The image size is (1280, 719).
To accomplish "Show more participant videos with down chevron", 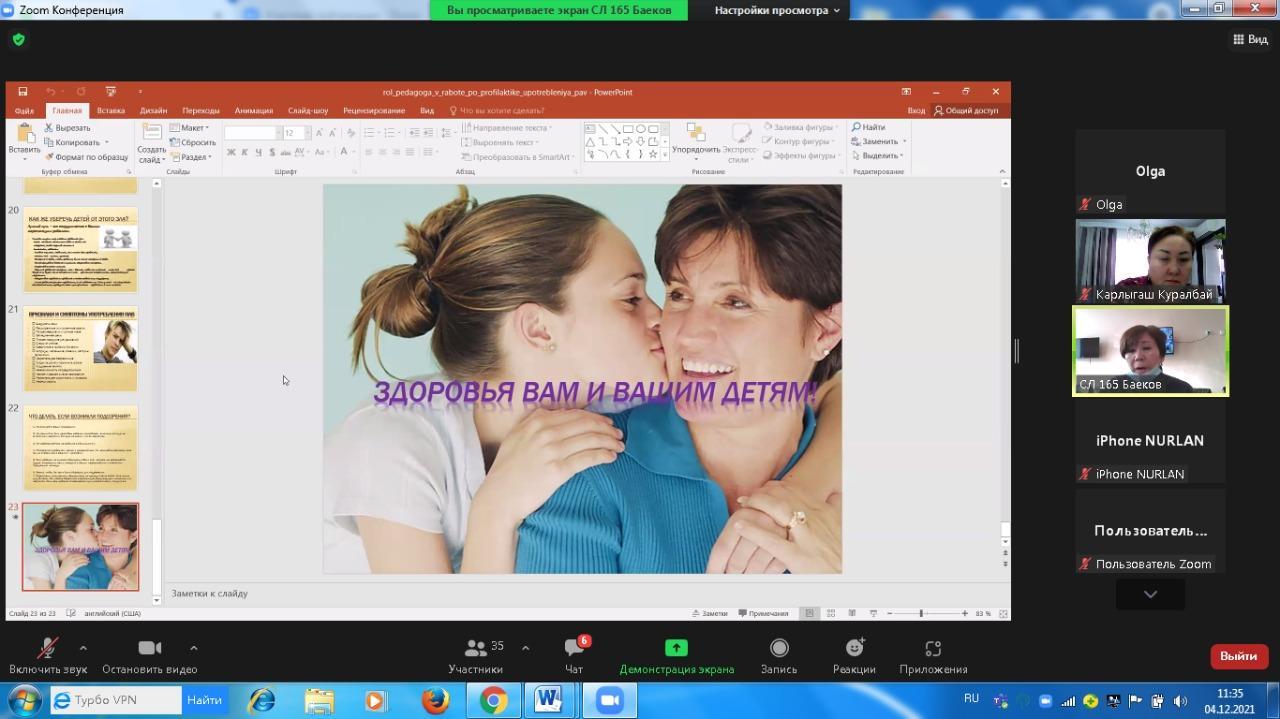I will [x=1150, y=594].
